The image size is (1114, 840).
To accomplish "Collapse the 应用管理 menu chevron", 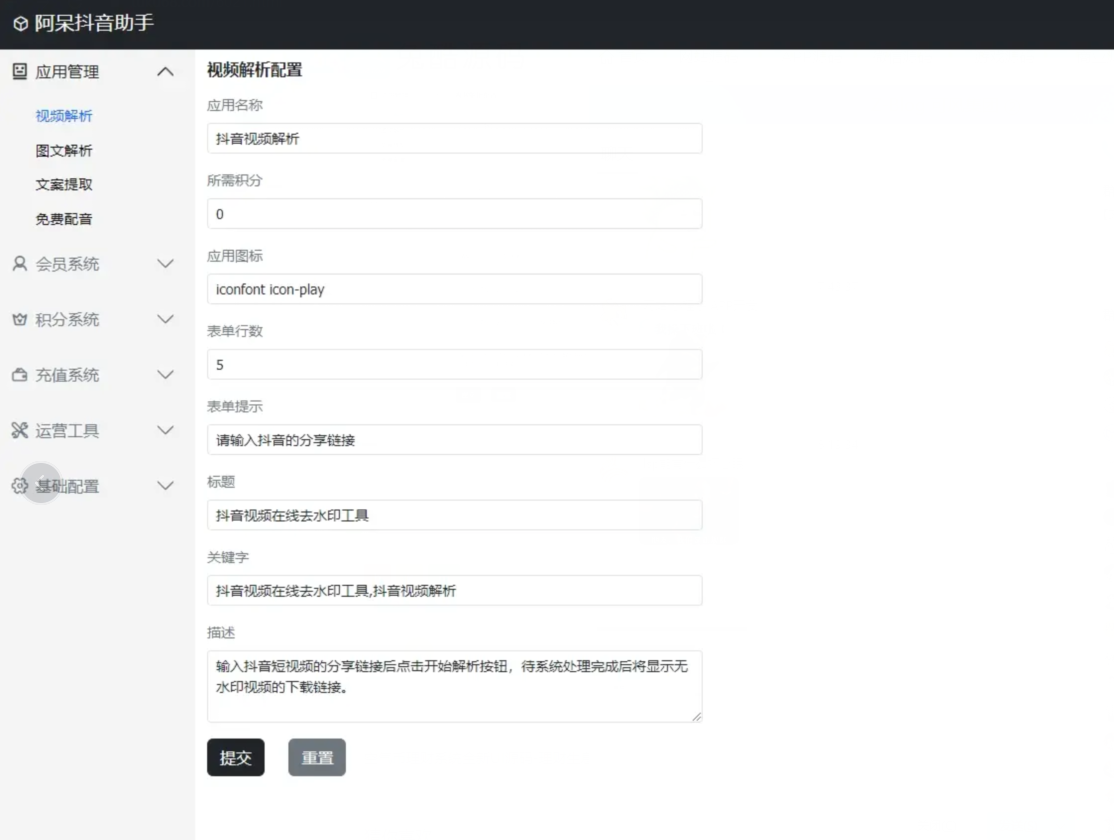I will (x=166, y=72).
